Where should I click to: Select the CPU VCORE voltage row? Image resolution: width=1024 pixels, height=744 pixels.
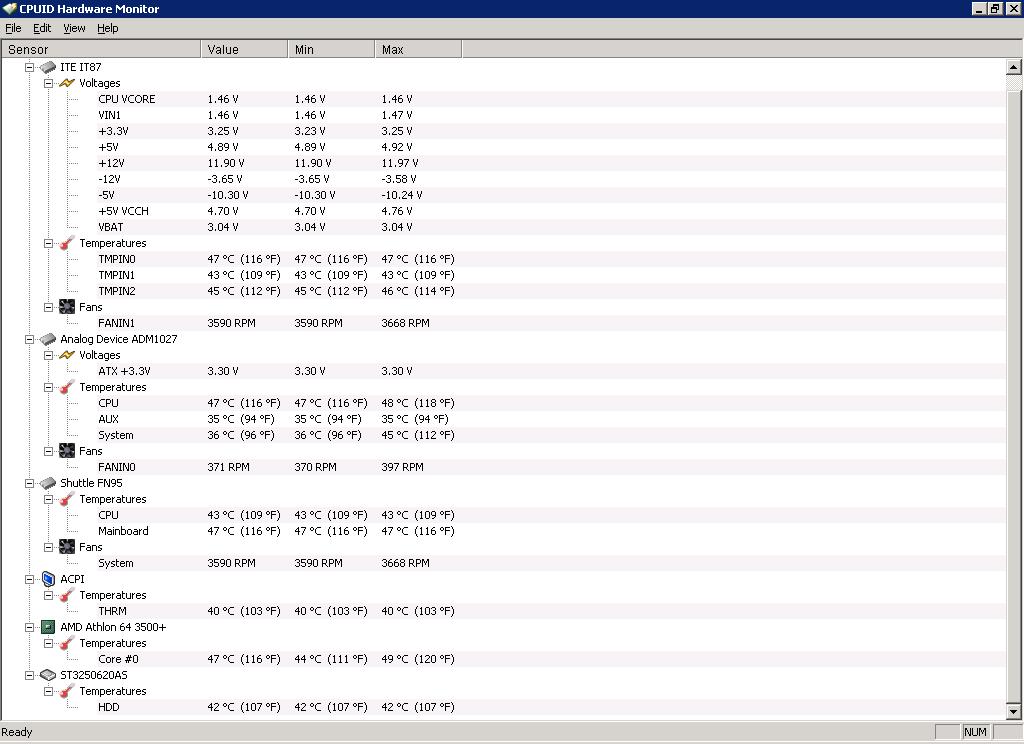(x=127, y=99)
